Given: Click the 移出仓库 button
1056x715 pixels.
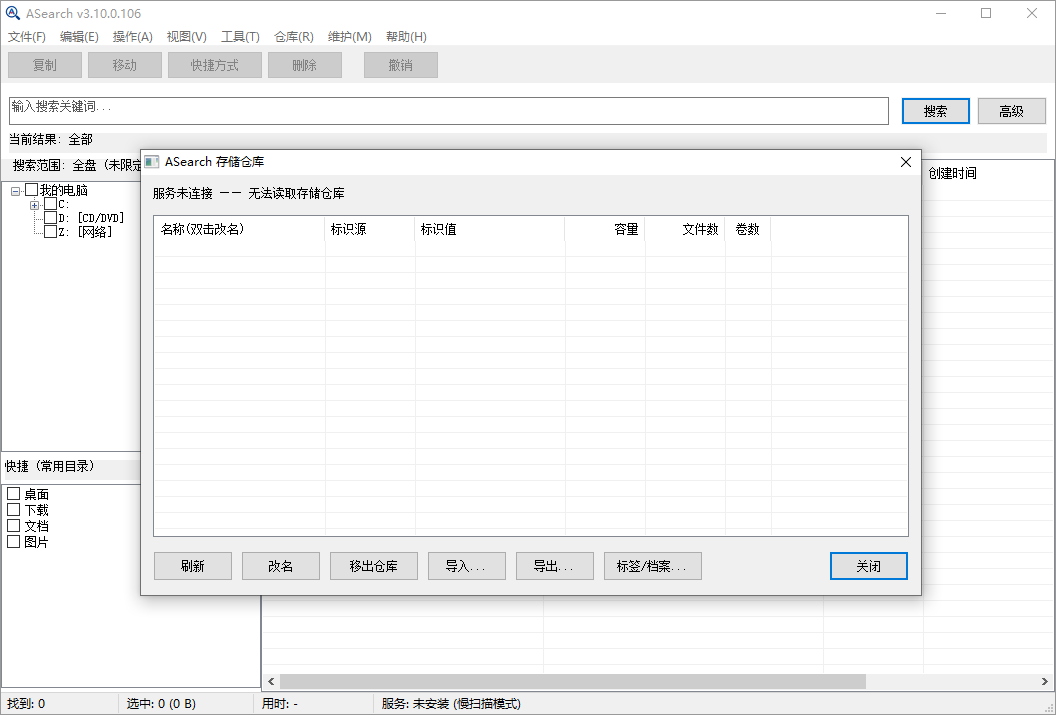Looking at the screenshot, I should (374, 566).
